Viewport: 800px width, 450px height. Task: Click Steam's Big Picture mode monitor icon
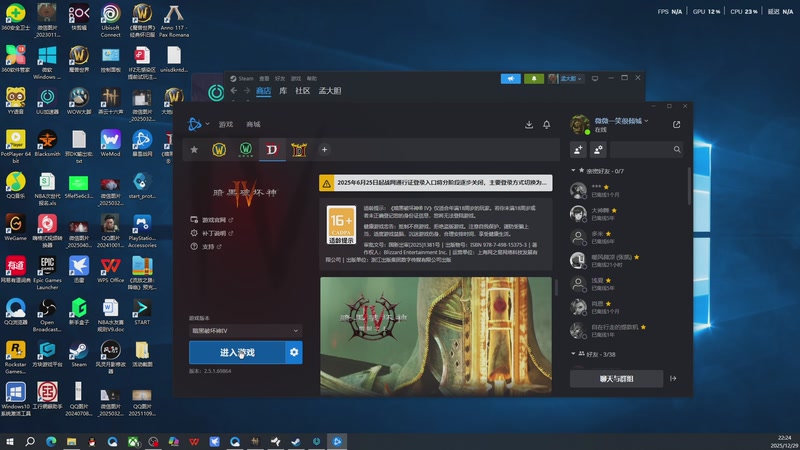pos(595,79)
